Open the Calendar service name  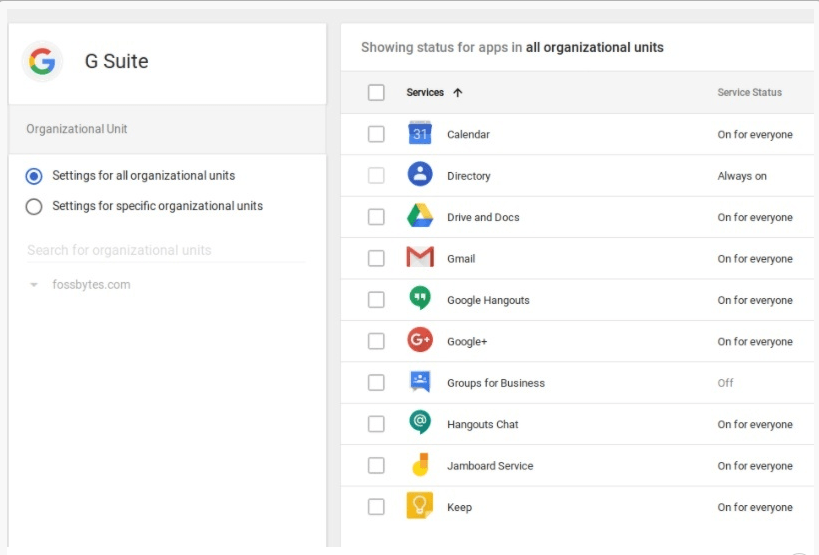coord(469,134)
